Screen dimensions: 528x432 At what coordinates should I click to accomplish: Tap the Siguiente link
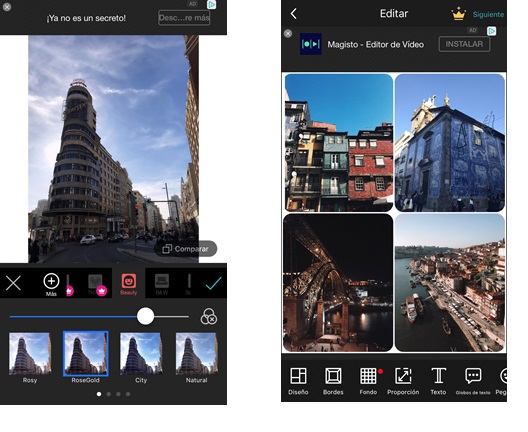488,14
